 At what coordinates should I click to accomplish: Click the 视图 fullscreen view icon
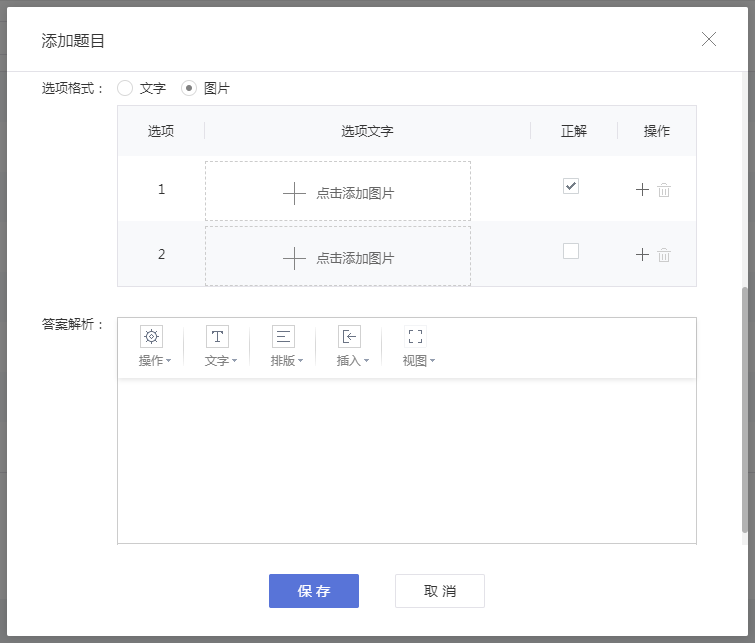pyautogui.click(x=415, y=337)
